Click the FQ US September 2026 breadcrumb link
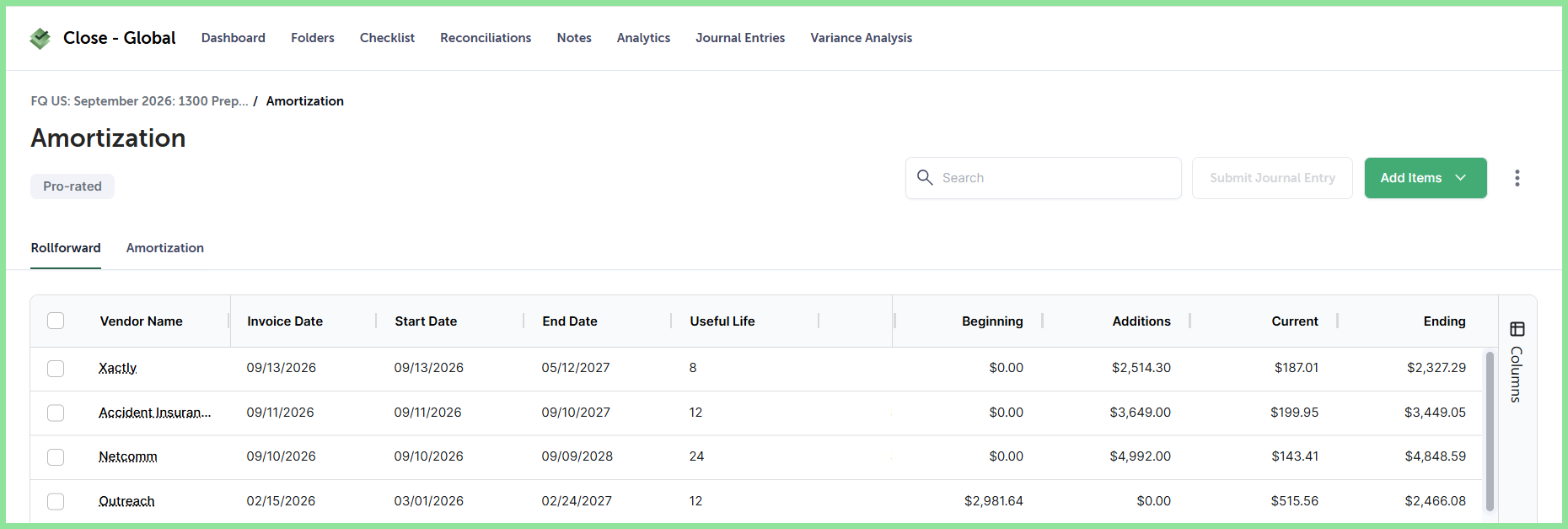The image size is (1568, 529). [x=139, y=101]
